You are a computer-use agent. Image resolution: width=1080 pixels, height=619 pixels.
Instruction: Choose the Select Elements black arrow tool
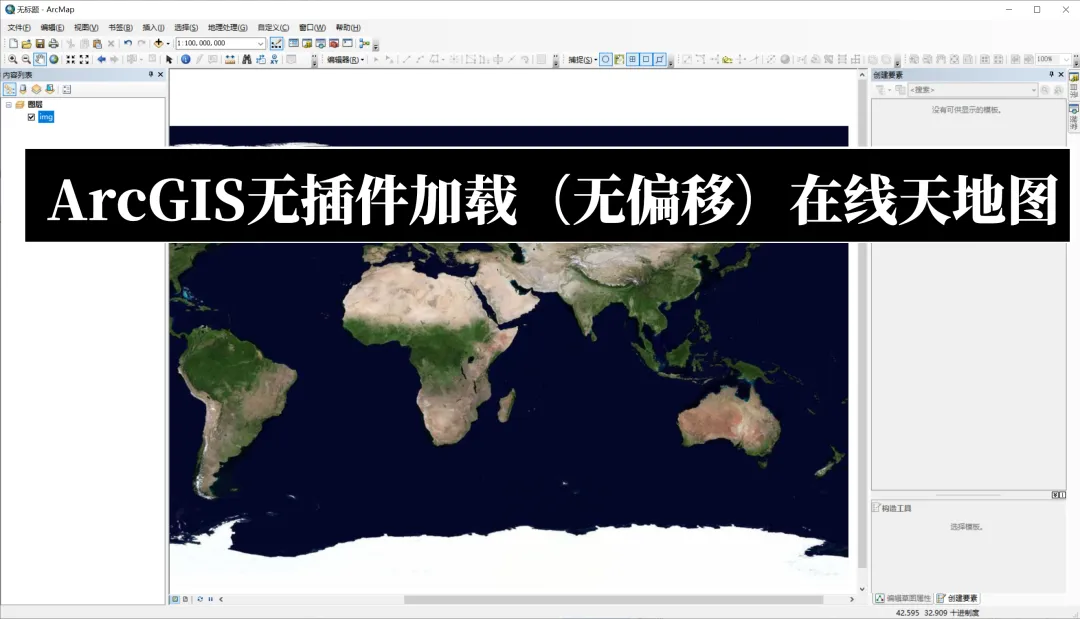[169, 59]
